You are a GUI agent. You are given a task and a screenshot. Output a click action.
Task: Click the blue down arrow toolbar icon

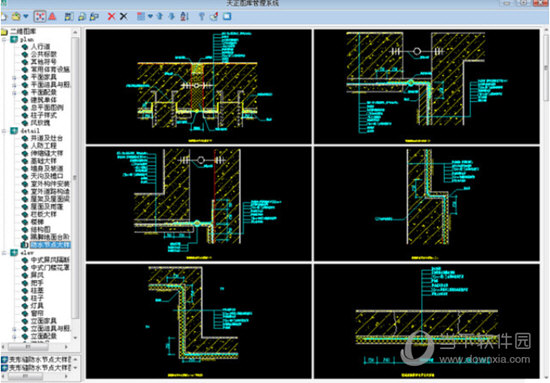(x=172, y=16)
